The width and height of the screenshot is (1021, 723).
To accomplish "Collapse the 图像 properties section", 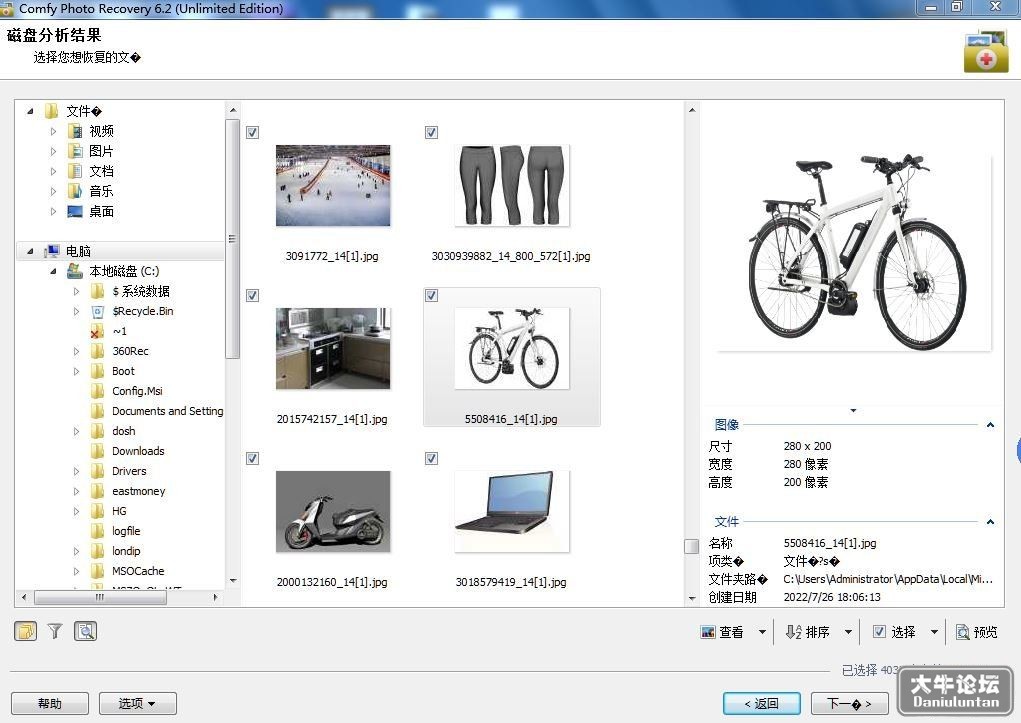I will coord(990,425).
